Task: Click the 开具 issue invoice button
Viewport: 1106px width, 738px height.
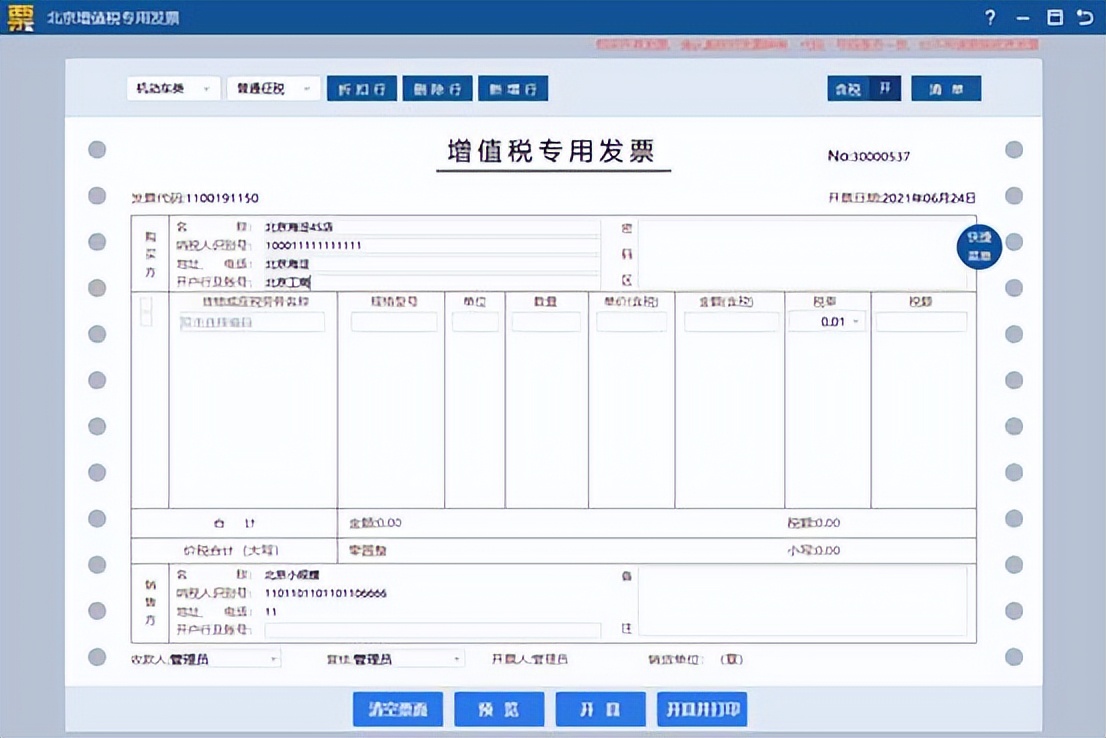Action: [x=600, y=709]
